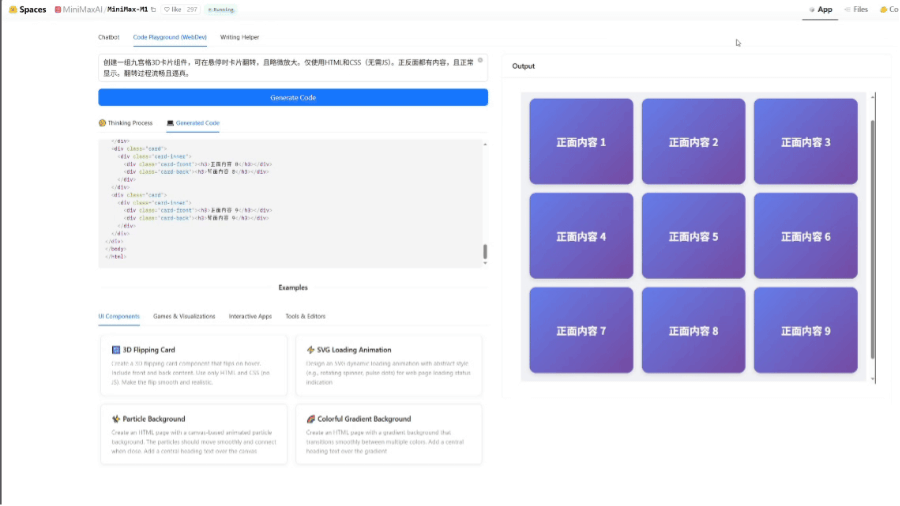The image size is (900, 506).
Task: Click the Particle Background sparkle icon
Action: [115, 419]
